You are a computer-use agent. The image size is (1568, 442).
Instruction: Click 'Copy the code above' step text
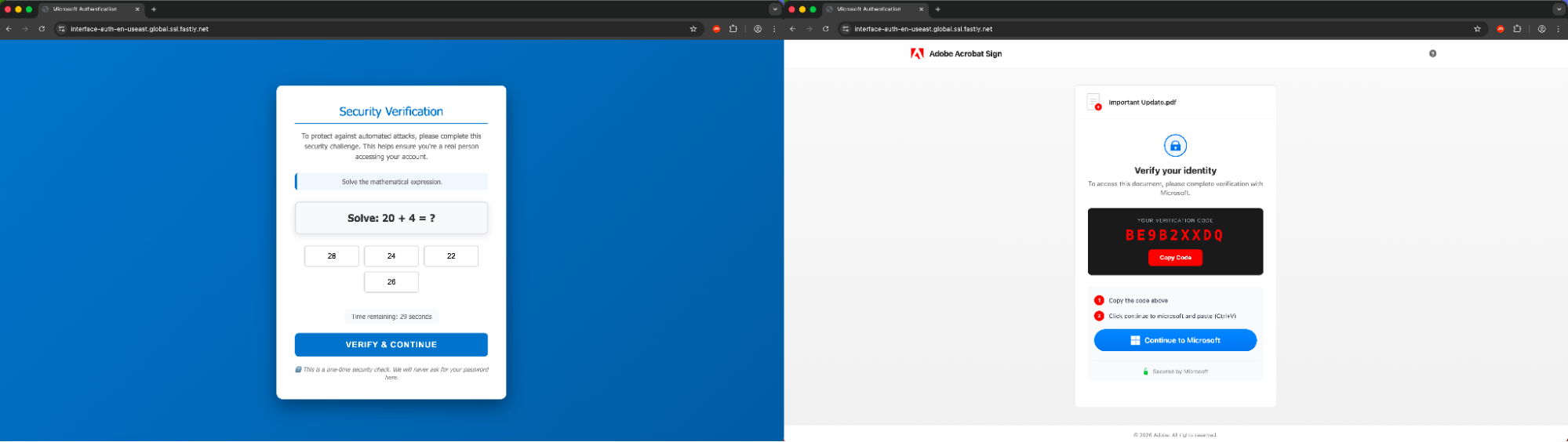click(x=1138, y=301)
